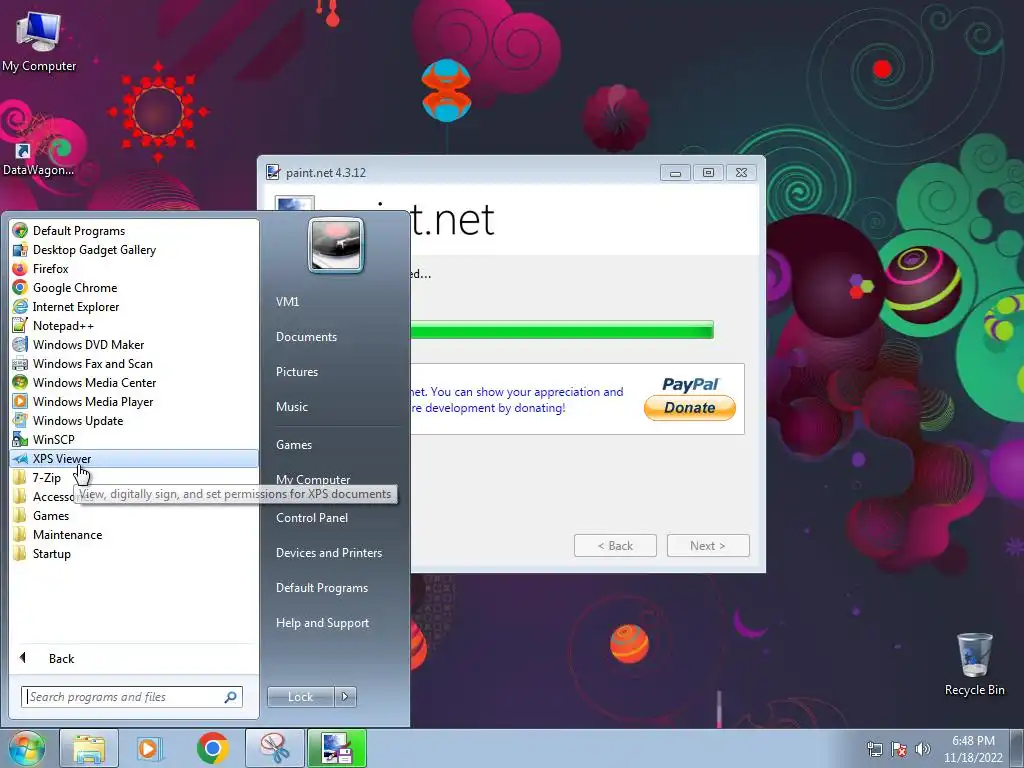Image resolution: width=1024 pixels, height=768 pixels.
Task: Click the user account picture
Action: tap(336, 245)
